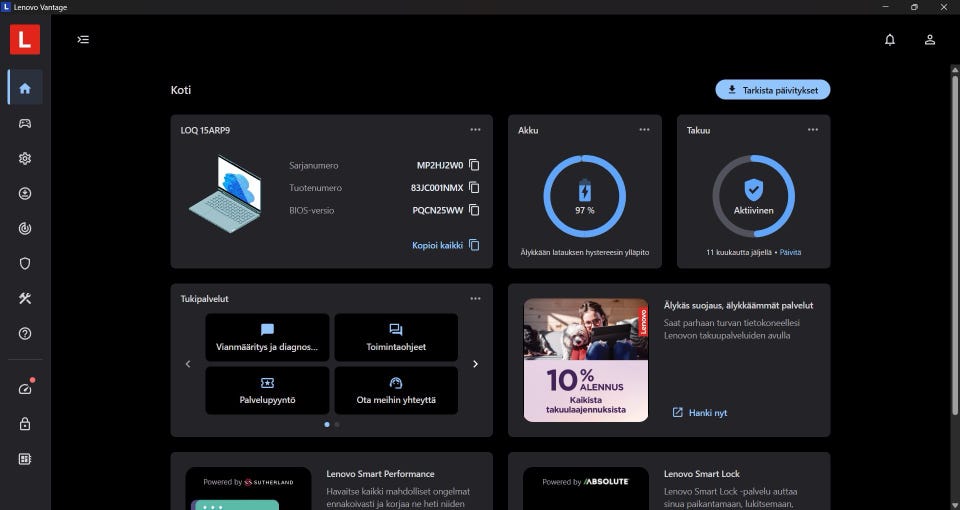Go to the Home sidebar icon
This screenshot has width=960, height=510.
point(25,88)
